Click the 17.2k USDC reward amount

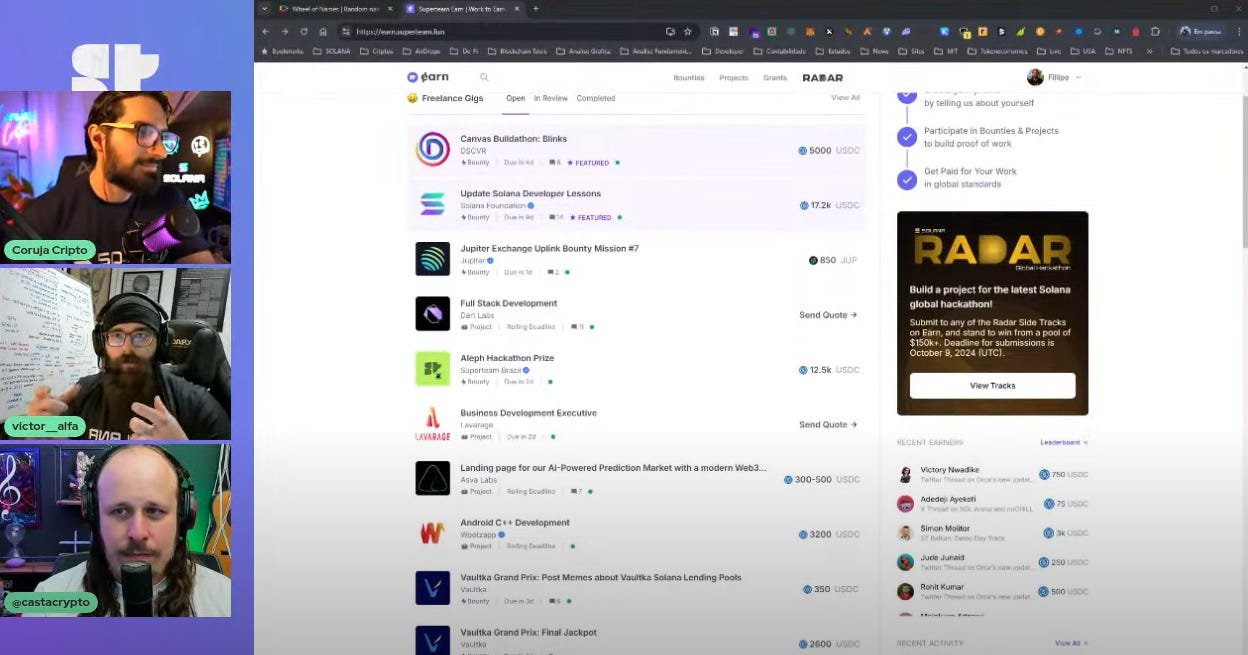[829, 205]
